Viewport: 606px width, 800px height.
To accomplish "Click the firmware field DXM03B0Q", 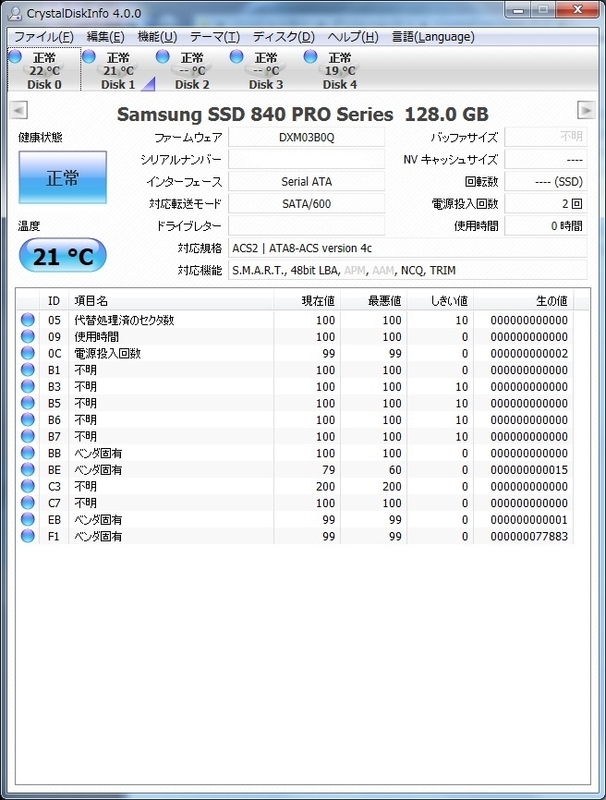I will tap(307, 137).
